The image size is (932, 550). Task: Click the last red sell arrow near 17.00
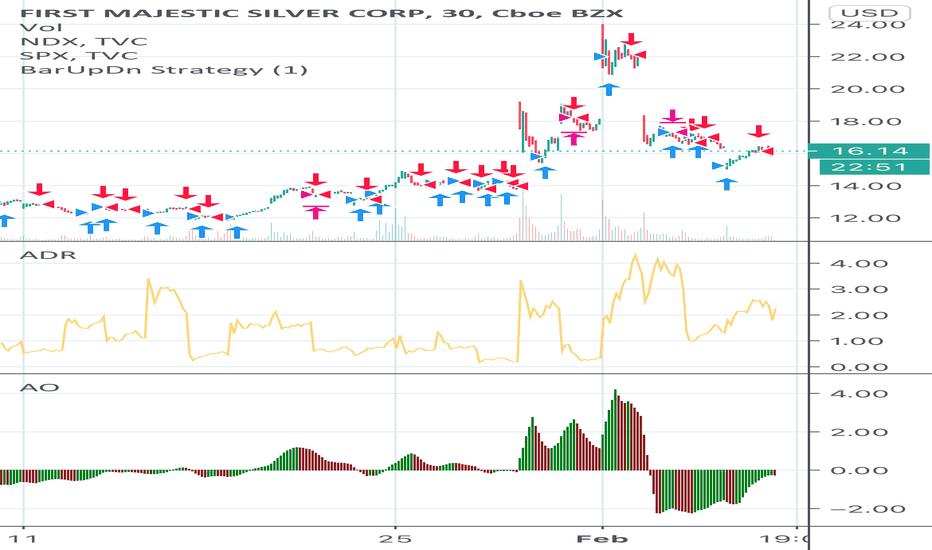[x=758, y=131]
